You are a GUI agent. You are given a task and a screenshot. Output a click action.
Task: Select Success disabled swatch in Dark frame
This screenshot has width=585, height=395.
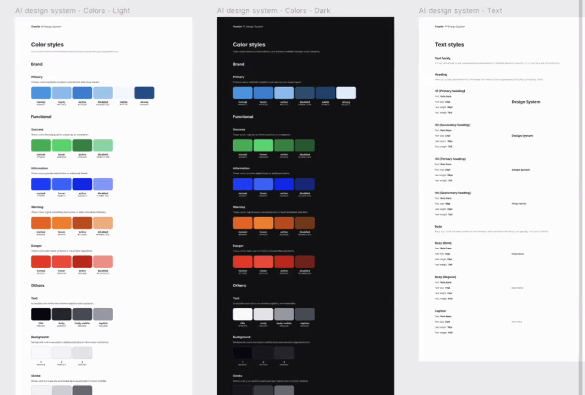(x=305, y=145)
